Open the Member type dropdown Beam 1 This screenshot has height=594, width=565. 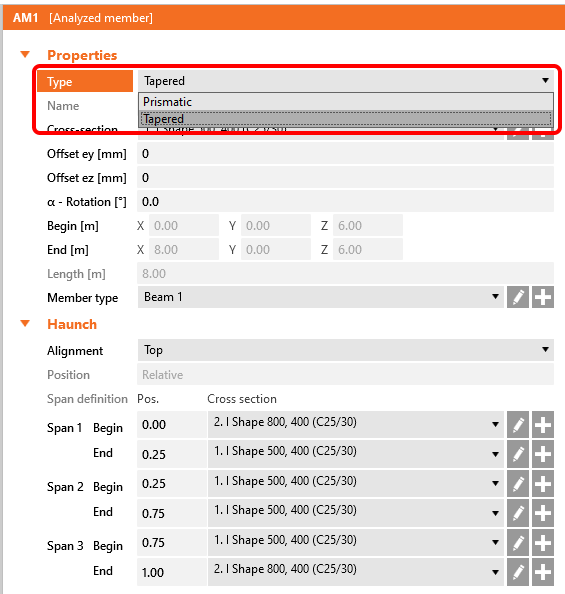[321, 297]
